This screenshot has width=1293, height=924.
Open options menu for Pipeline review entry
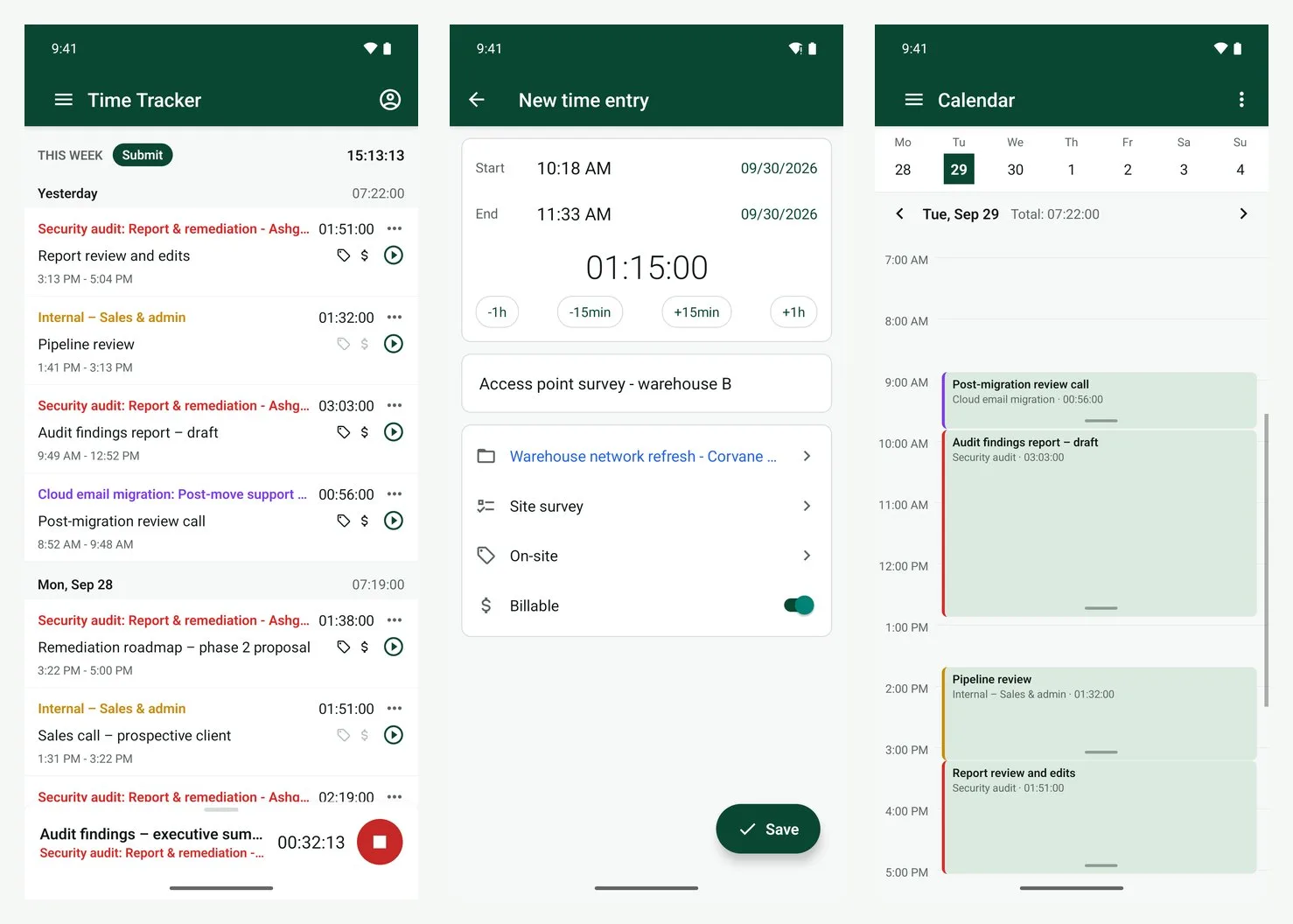[395, 317]
